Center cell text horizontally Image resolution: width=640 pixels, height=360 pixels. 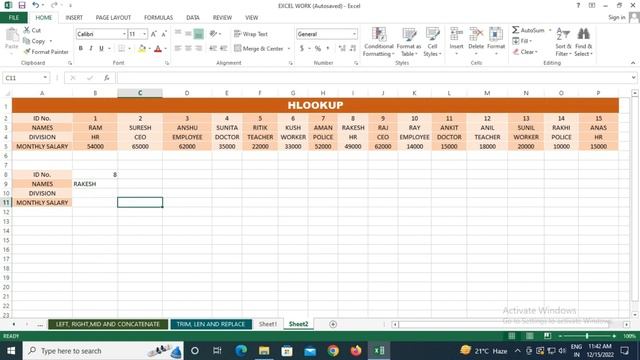click(188, 49)
